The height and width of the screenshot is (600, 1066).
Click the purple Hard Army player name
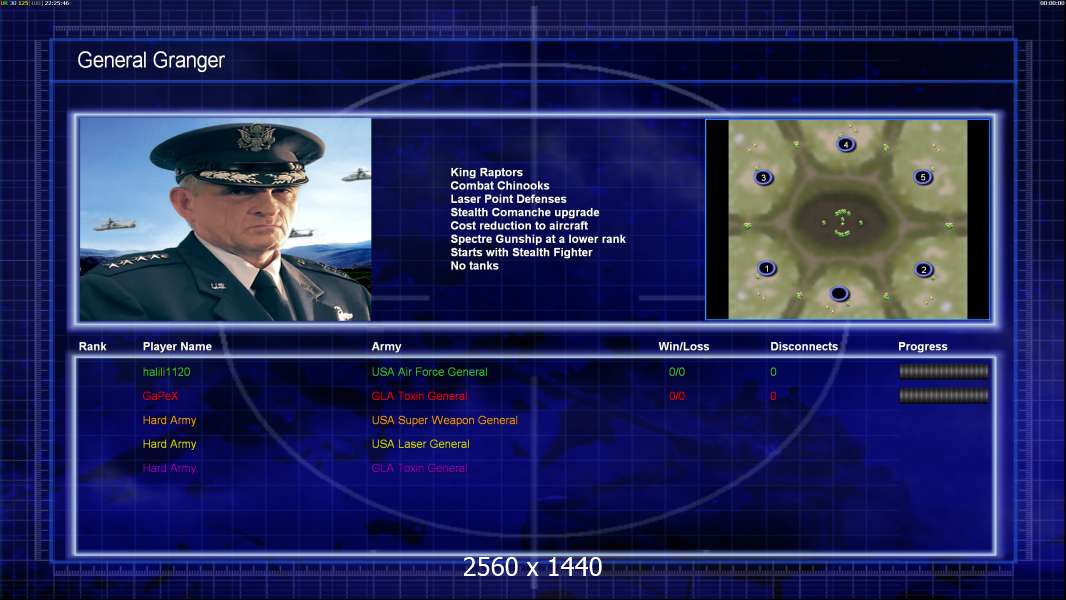click(x=169, y=468)
